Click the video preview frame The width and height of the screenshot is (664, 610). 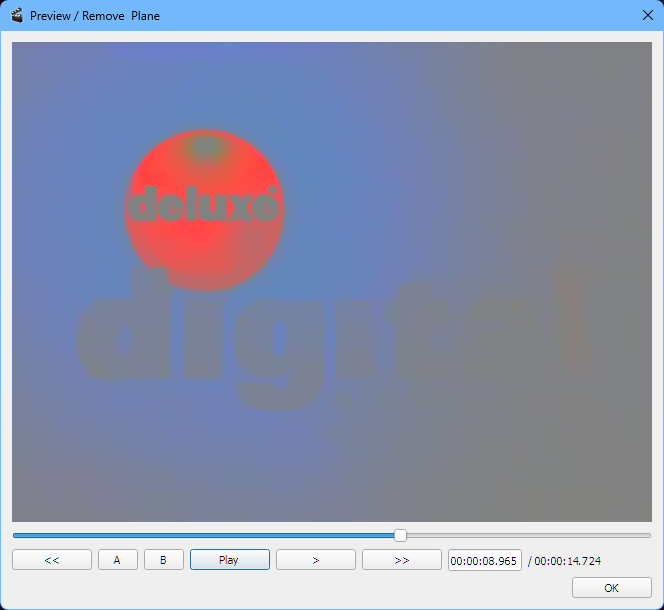(x=332, y=282)
